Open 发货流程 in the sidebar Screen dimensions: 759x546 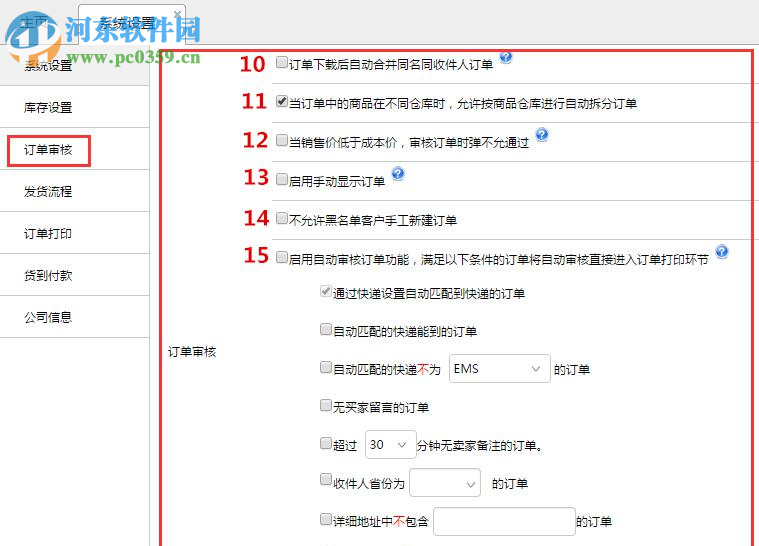coord(75,191)
